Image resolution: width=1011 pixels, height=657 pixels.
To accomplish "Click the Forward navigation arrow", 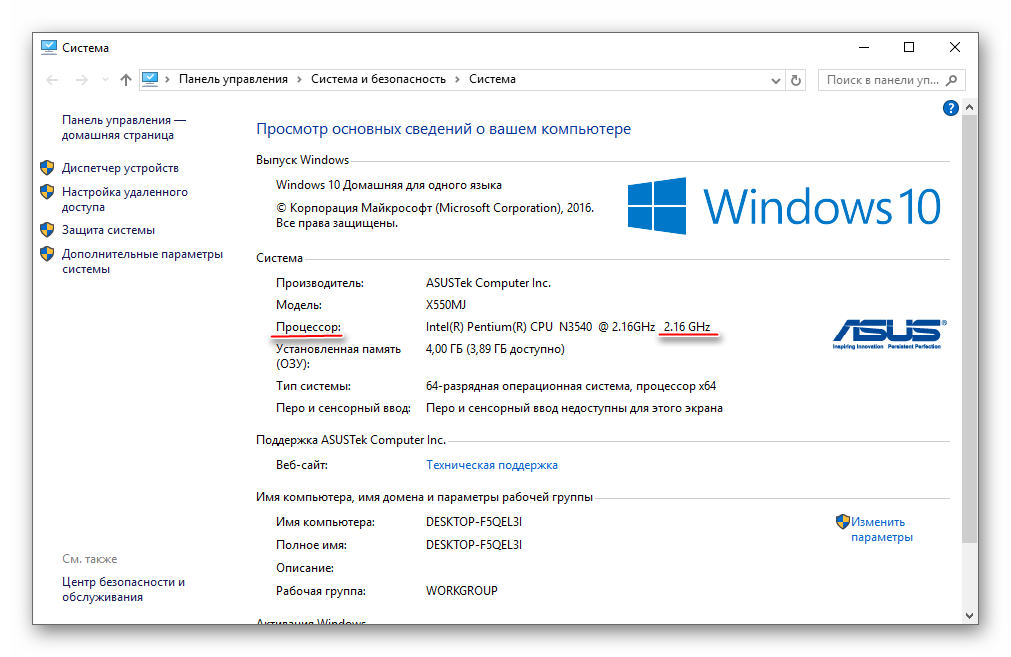I will (x=79, y=80).
